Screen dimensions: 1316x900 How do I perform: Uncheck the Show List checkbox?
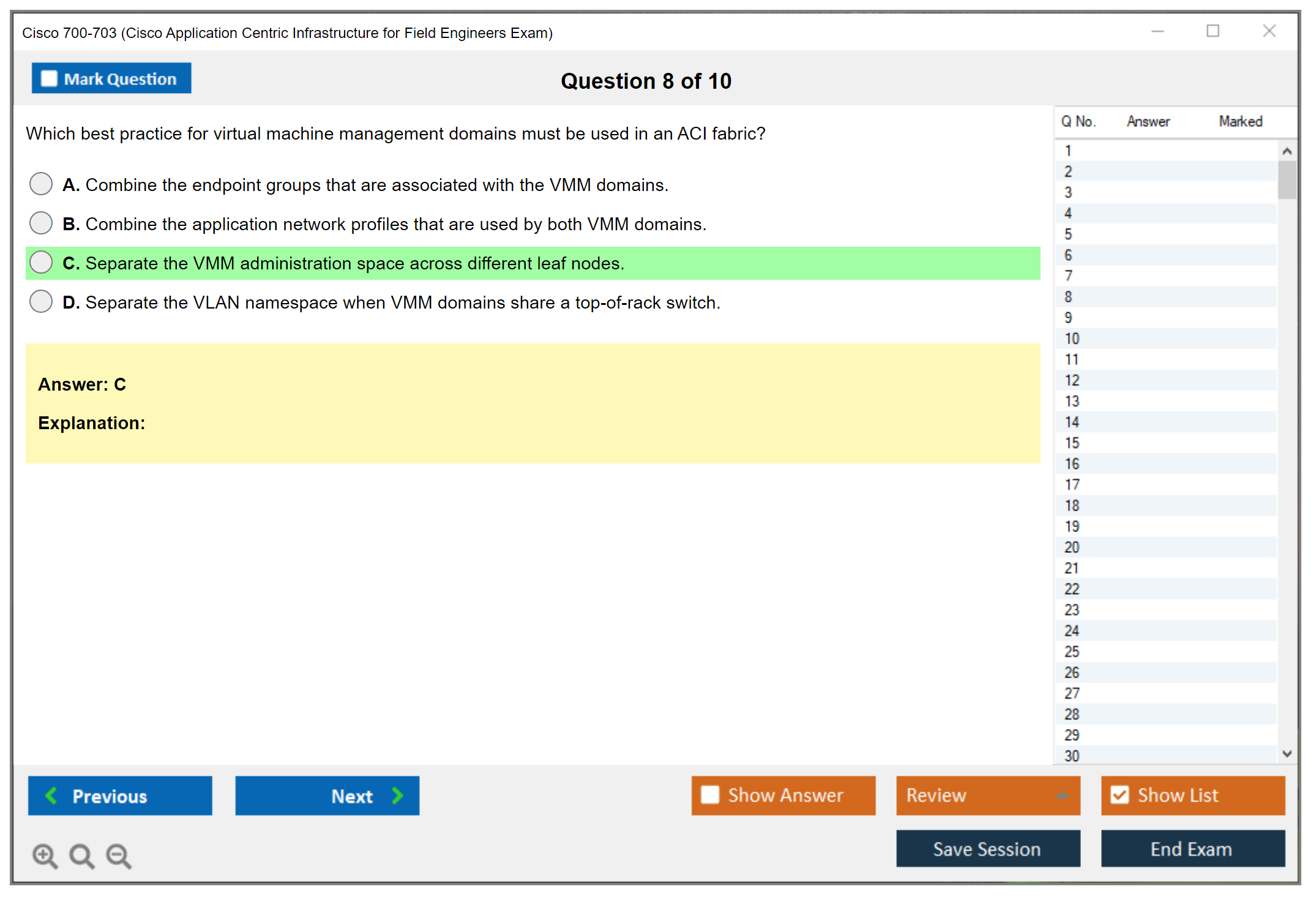click(1120, 795)
